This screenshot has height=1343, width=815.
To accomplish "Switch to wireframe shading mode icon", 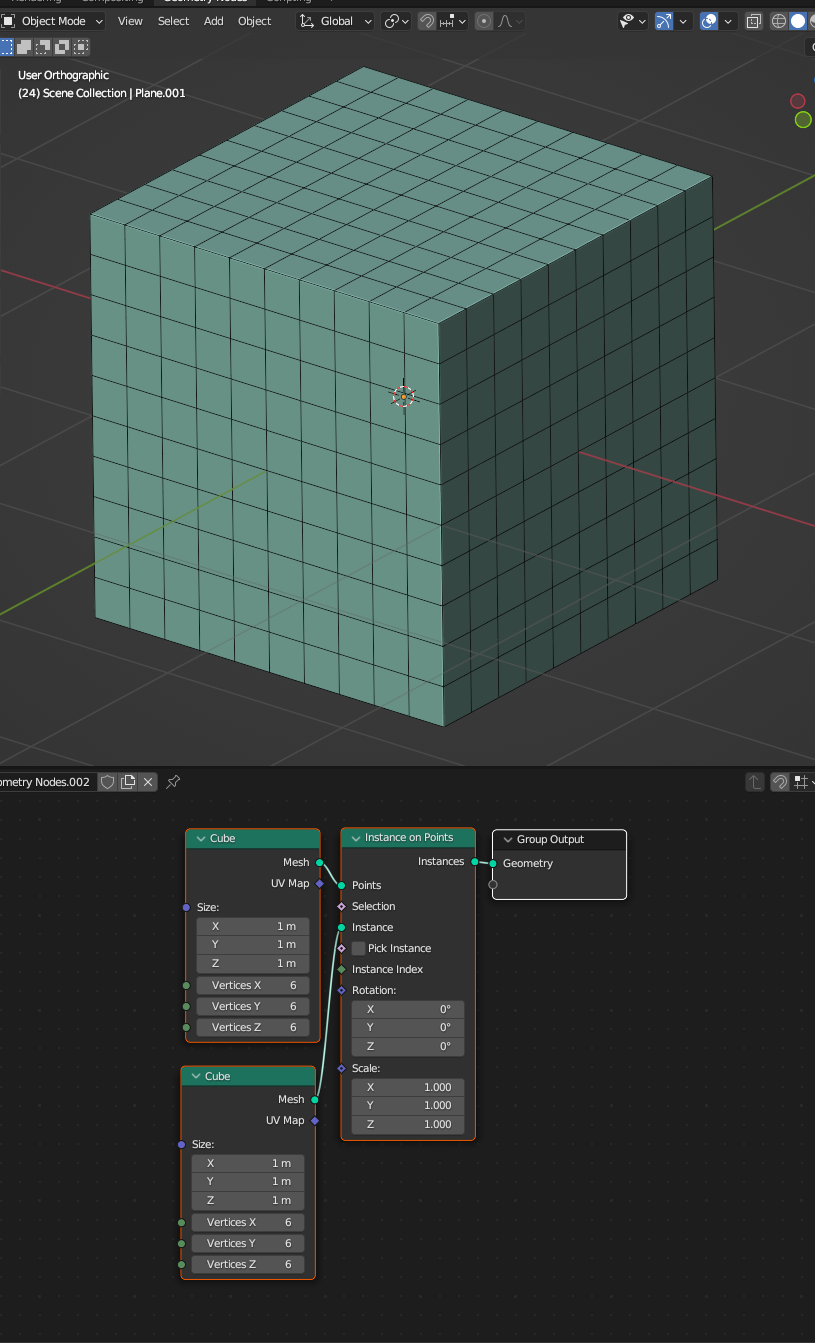I will (x=778, y=20).
